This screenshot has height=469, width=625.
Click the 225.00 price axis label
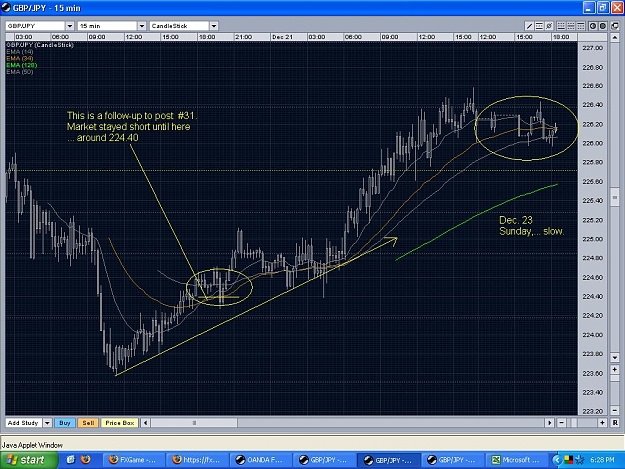tap(592, 239)
